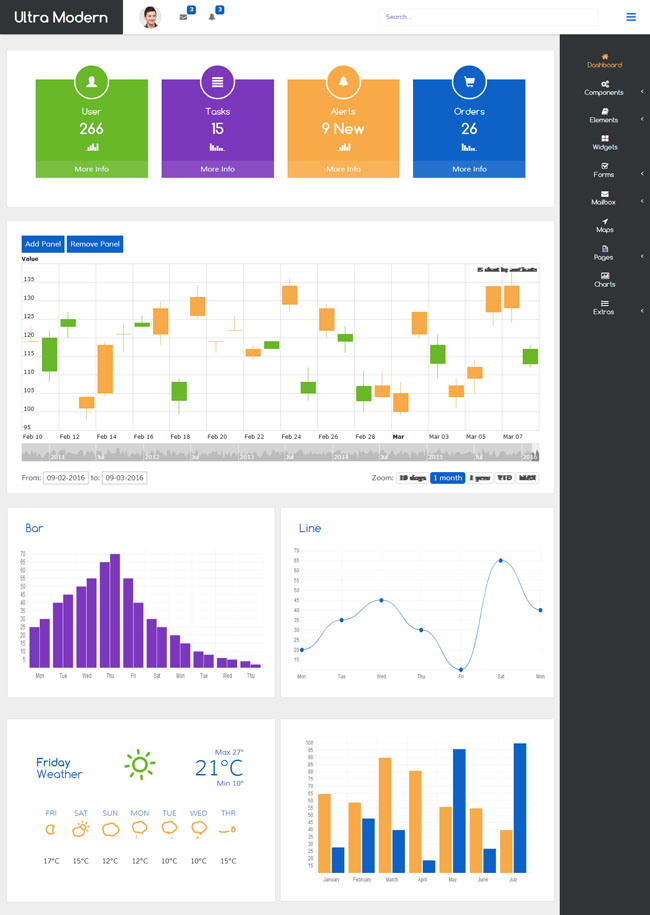Select the 10 days zoom option
The height and width of the screenshot is (915, 650).
(x=413, y=478)
